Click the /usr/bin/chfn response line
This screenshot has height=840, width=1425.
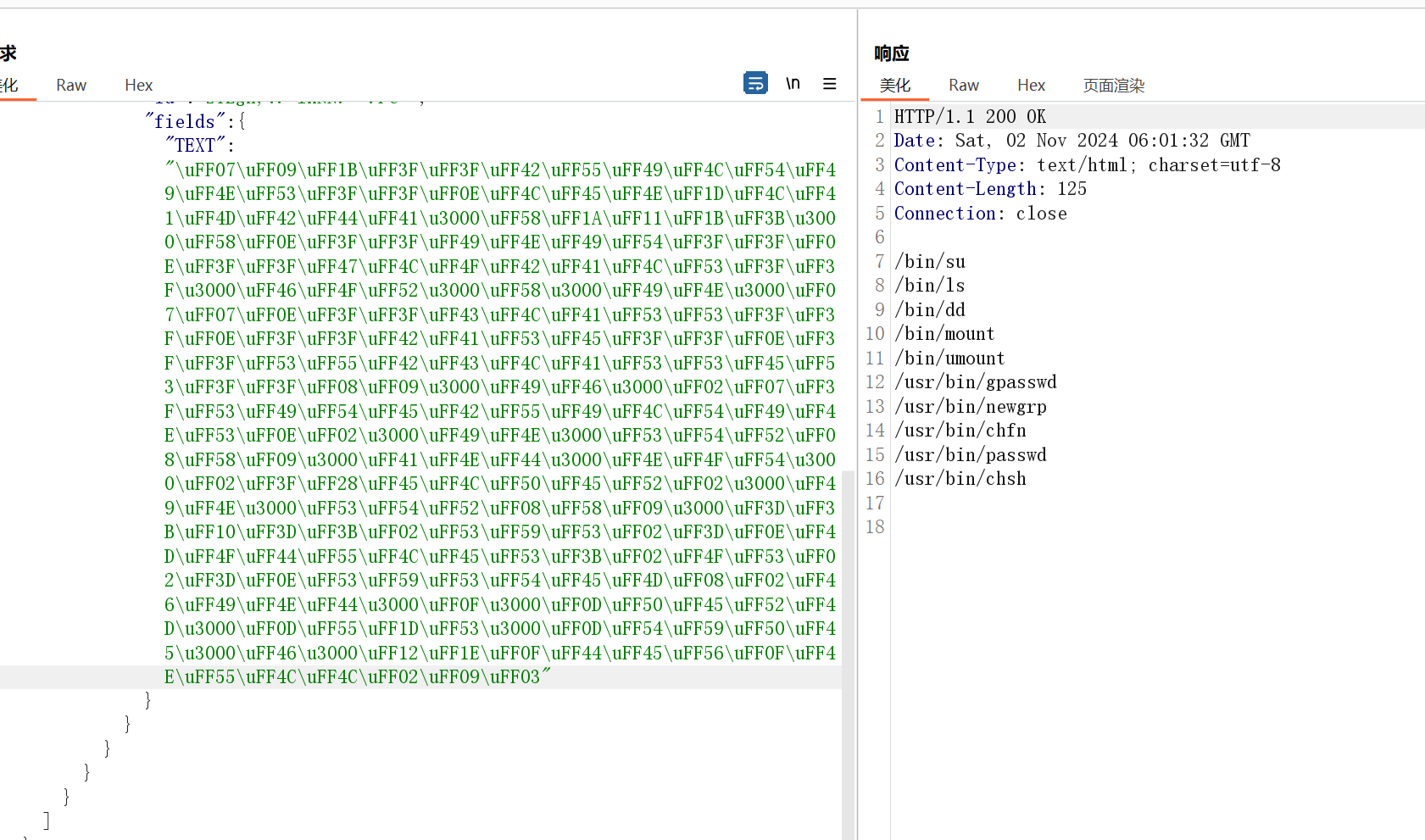click(x=960, y=430)
